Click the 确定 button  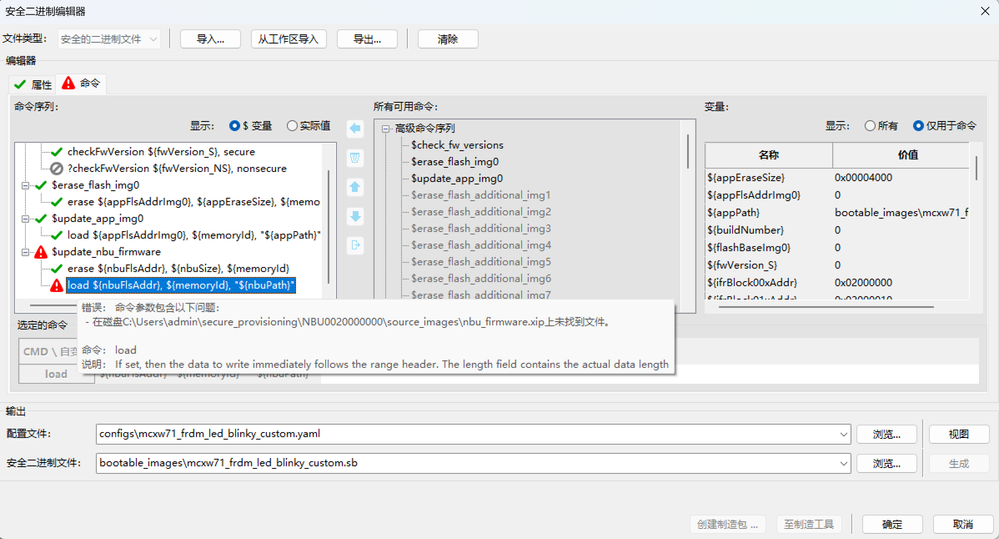pyautogui.click(x=892, y=524)
